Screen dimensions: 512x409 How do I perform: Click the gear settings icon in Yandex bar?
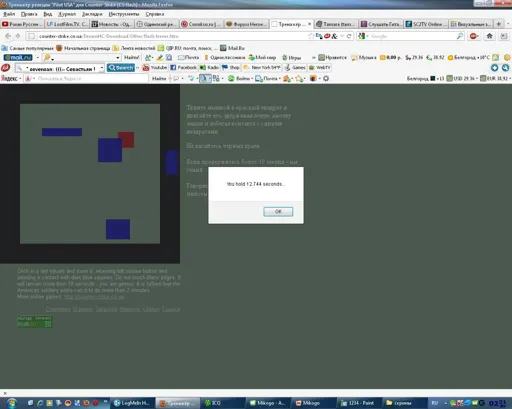pos(326,78)
